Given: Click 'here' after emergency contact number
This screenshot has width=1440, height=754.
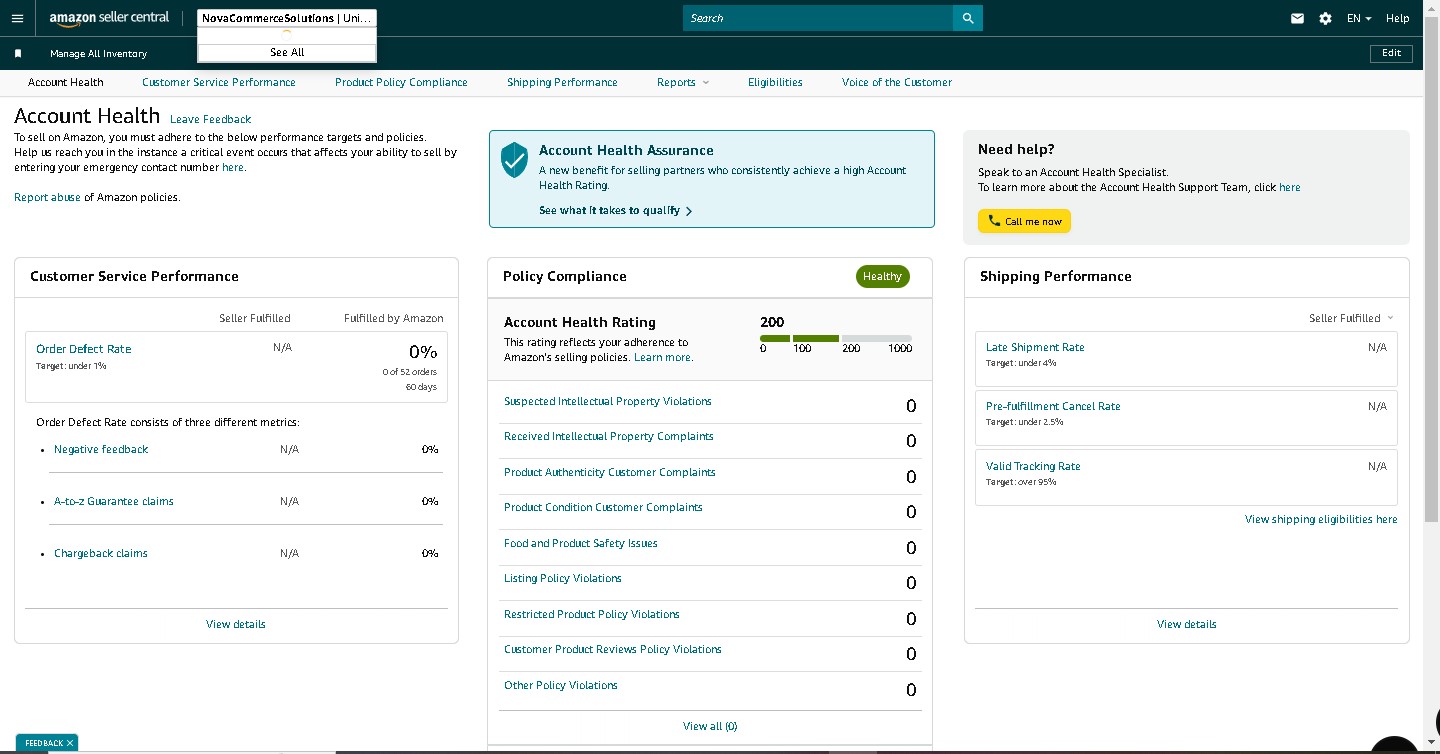Looking at the screenshot, I should pyautogui.click(x=233, y=167).
